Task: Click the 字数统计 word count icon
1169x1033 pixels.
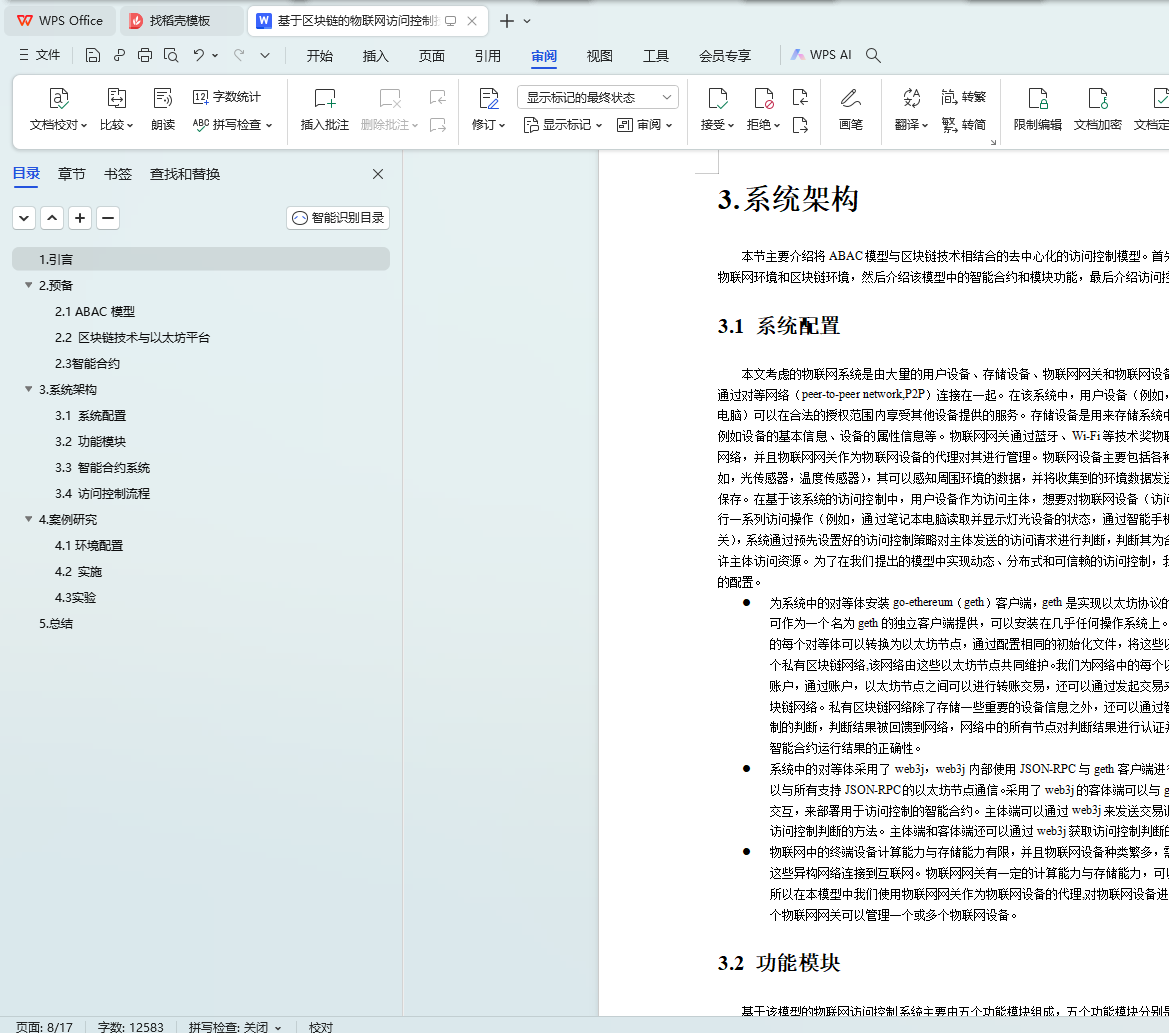Action: [x=201, y=97]
